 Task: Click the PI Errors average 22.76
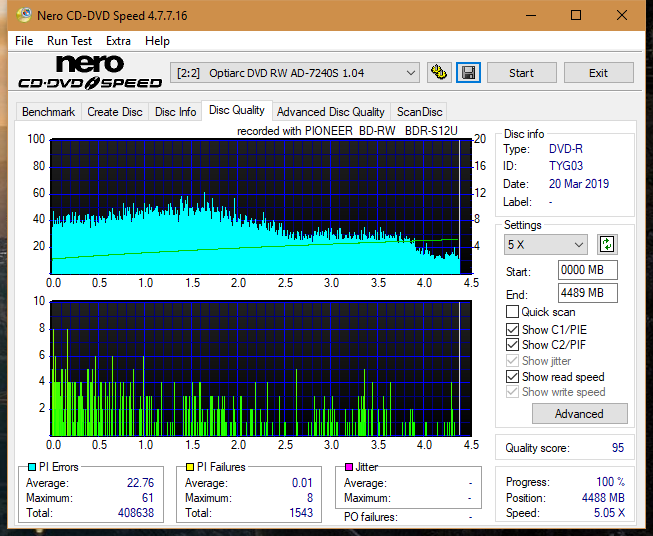coord(140,483)
